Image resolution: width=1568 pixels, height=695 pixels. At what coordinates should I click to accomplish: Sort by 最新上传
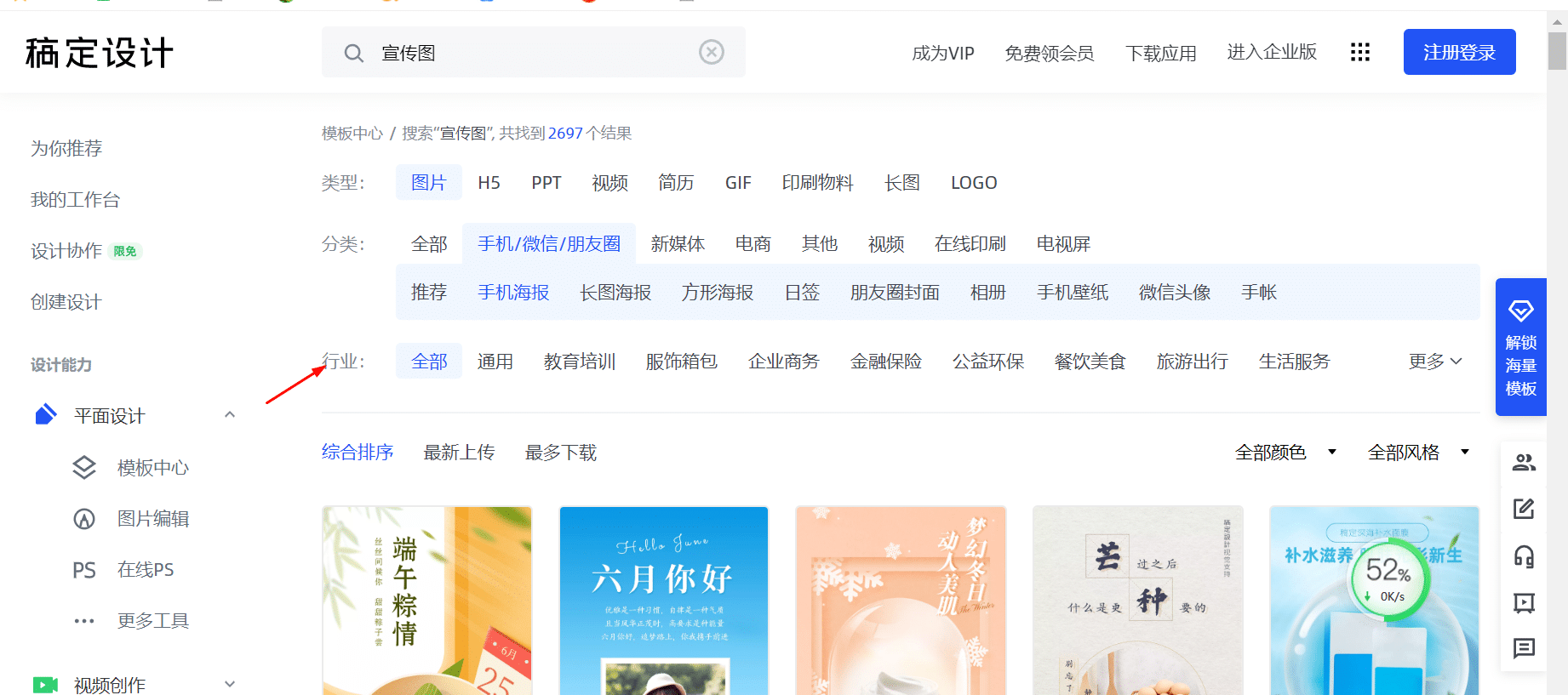[x=460, y=452]
